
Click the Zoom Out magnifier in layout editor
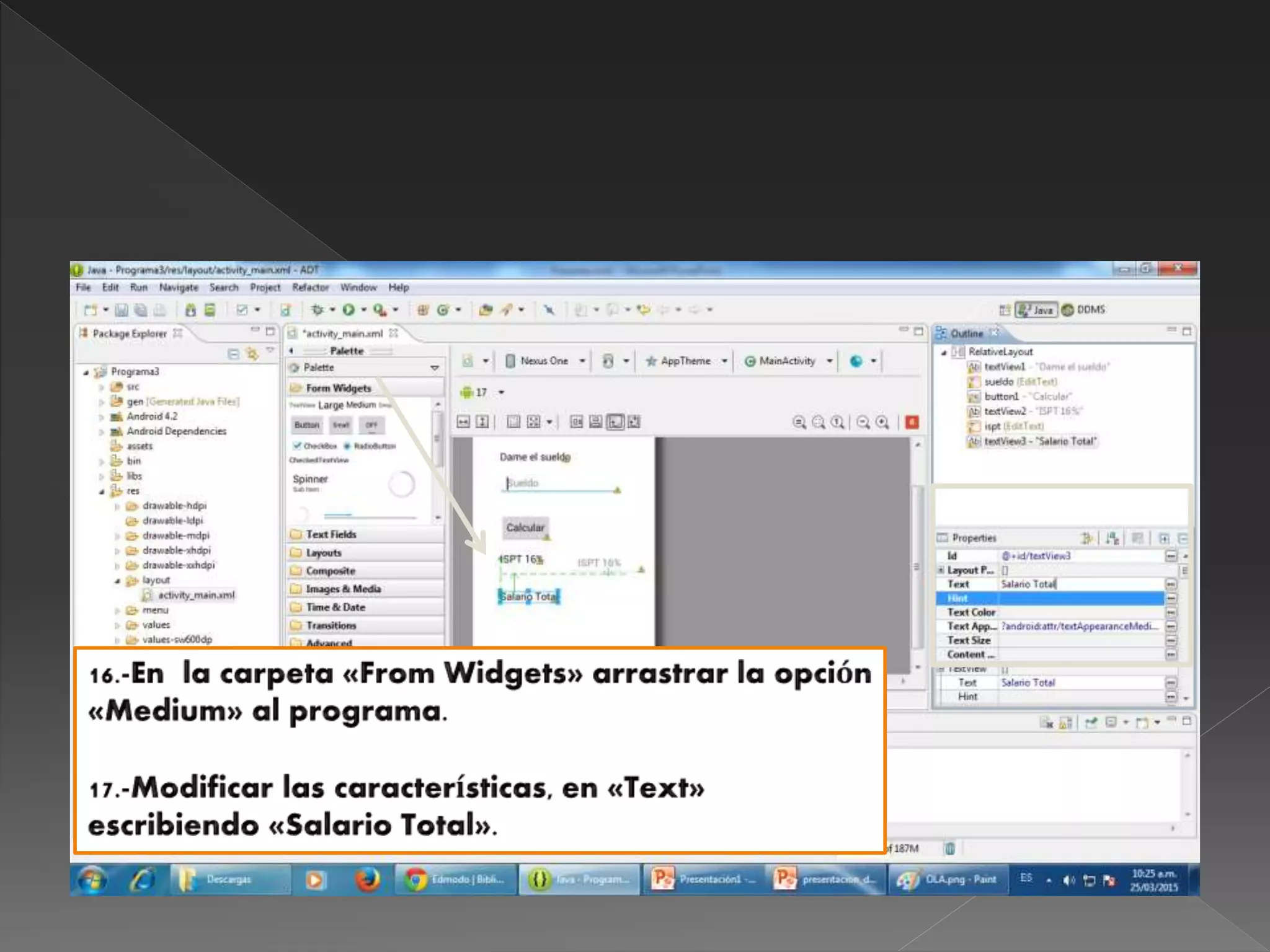(x=863, y=422)
